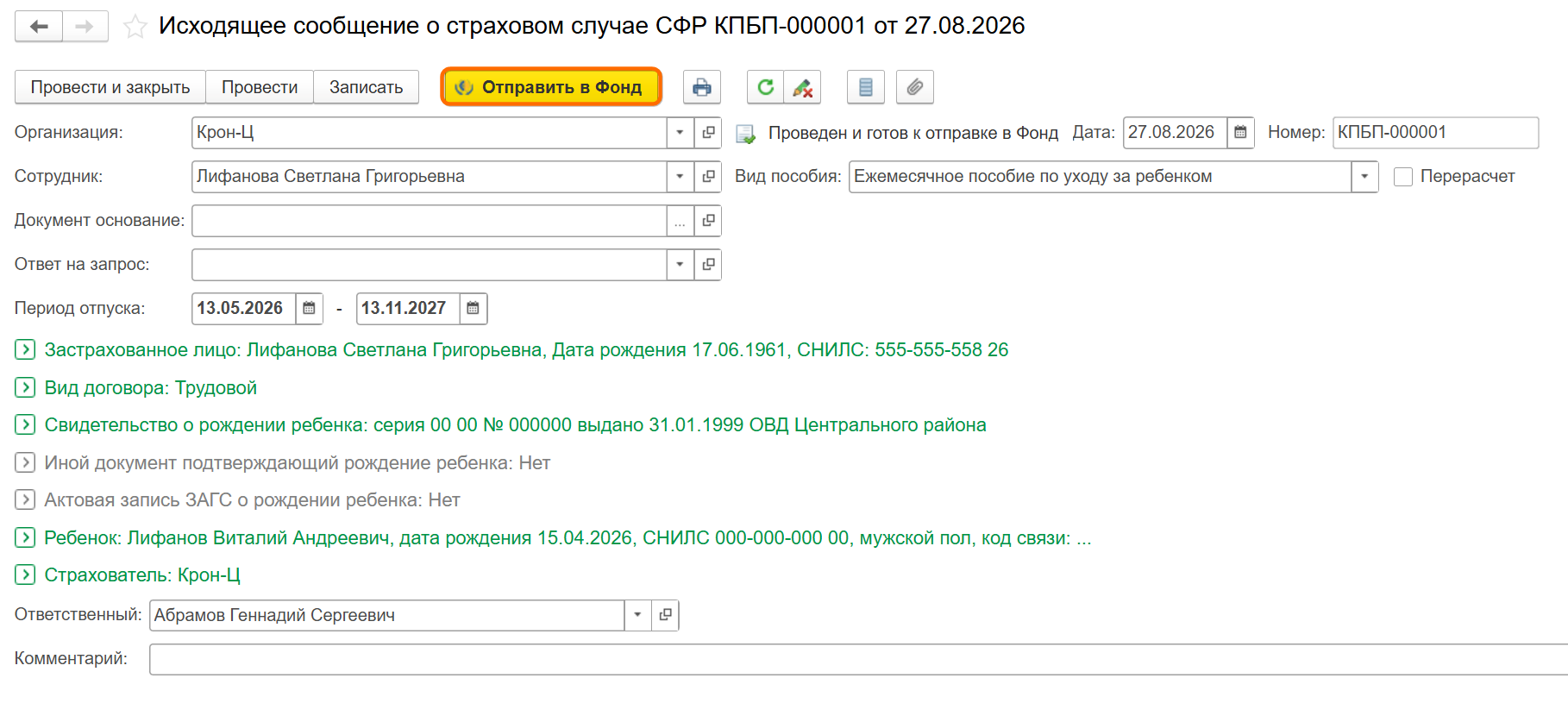The width and height of the screenshot is (1568, 722).
Task: Expand the Застрахованное лицо section
Action: click(x=25, y=349)
